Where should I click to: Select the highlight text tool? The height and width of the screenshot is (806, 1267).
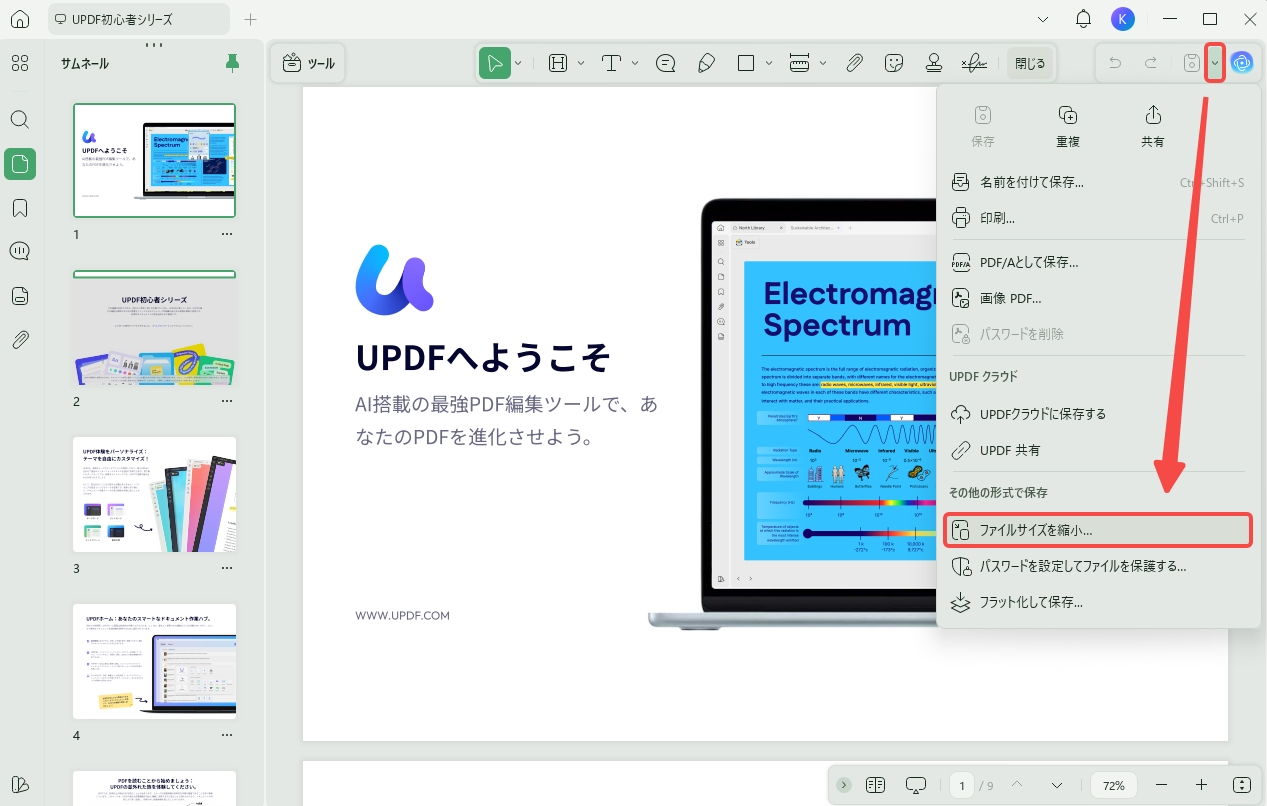click(x=558, y=63)
